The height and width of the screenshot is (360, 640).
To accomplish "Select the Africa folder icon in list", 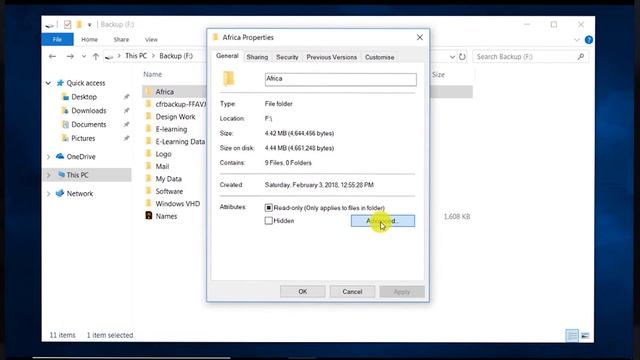I will (x=149, y=91).
